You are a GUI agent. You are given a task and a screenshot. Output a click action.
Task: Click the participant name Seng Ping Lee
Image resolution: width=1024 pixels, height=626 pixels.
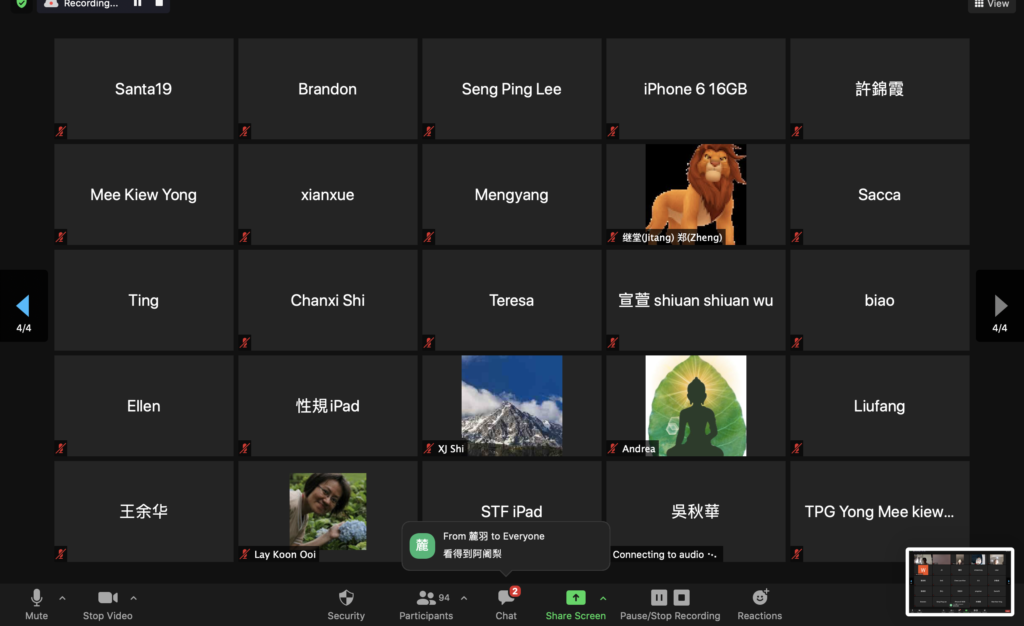pos(511,89)
